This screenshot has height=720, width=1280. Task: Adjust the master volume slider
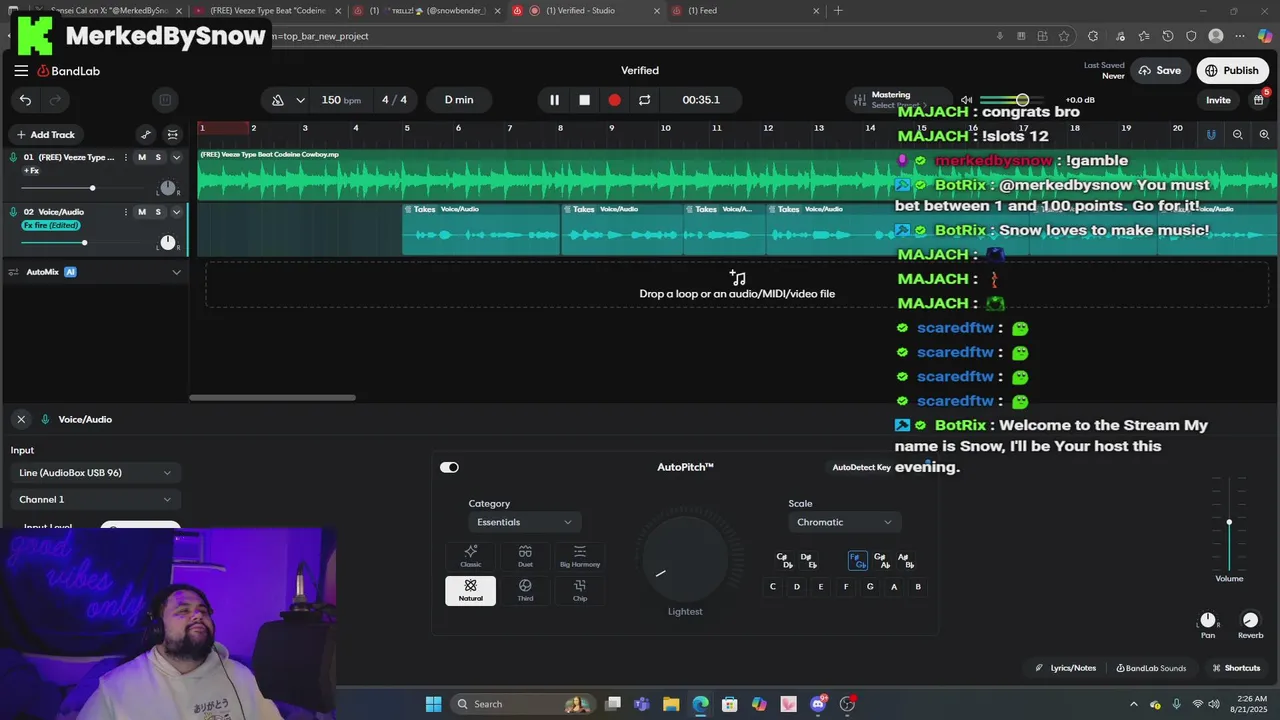point(1020,100)
